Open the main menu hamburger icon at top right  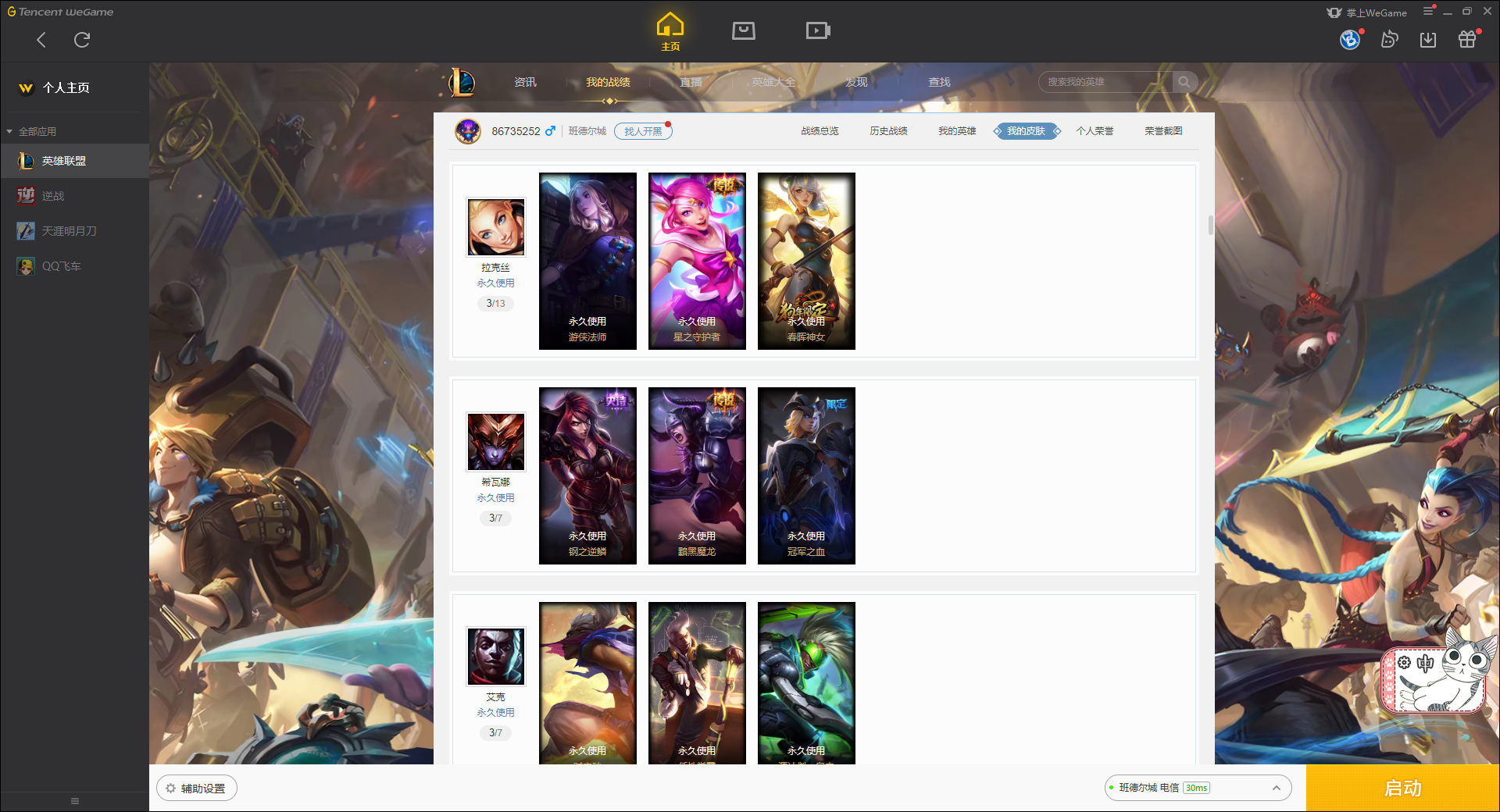1428,12
